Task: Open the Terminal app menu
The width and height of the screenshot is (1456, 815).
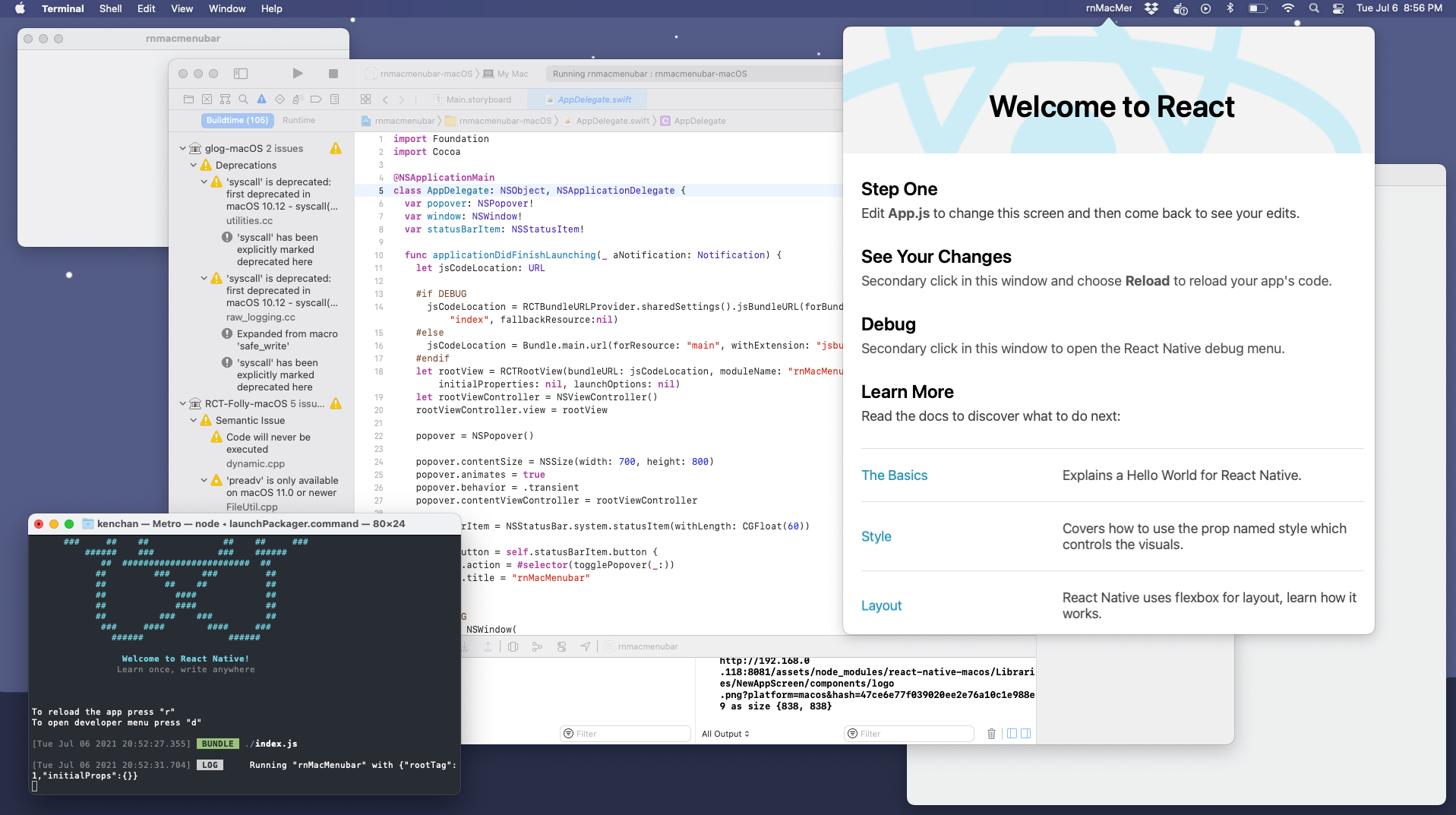Action: 62,8
